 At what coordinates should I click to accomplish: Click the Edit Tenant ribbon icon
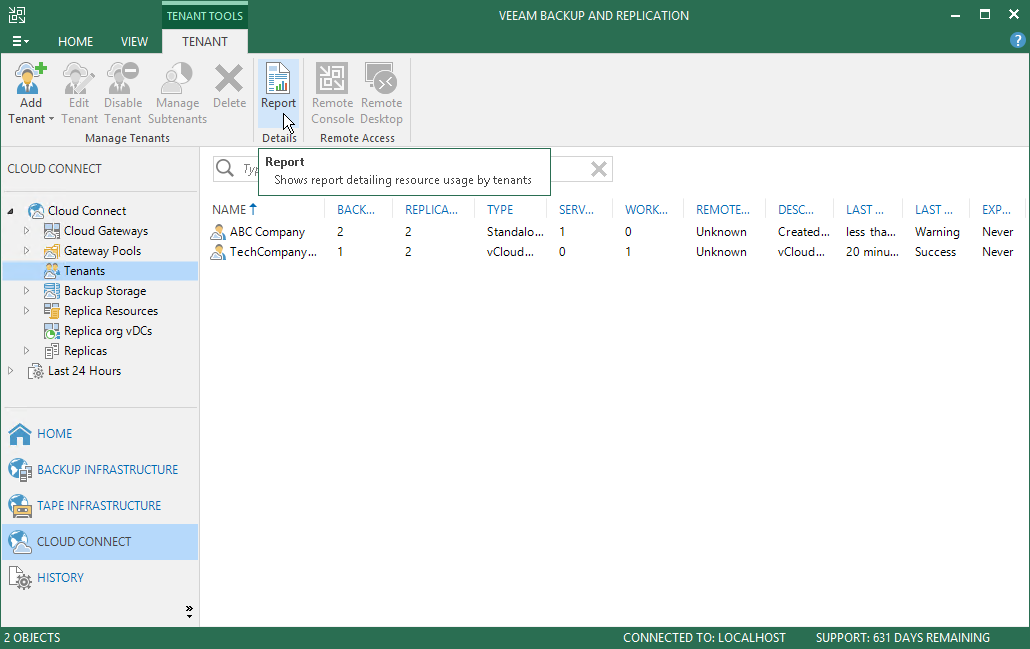79,79
